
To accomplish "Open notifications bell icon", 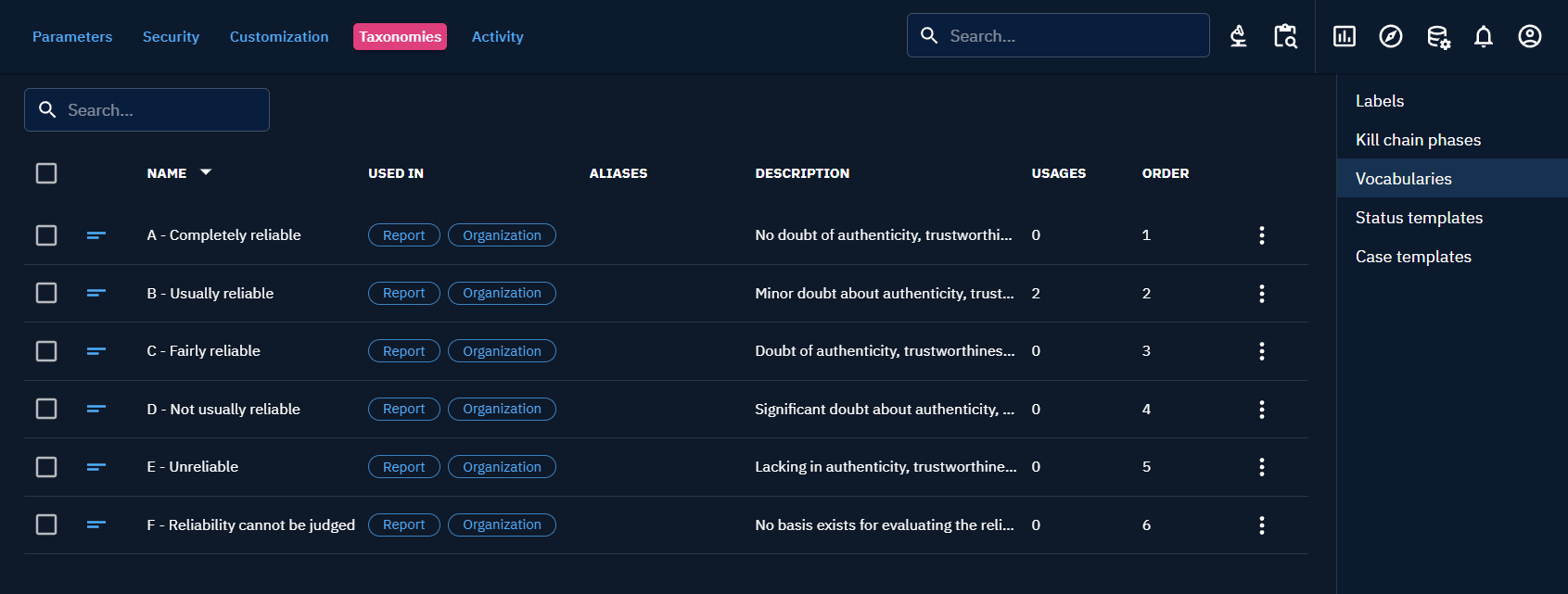I will 1484,36.
